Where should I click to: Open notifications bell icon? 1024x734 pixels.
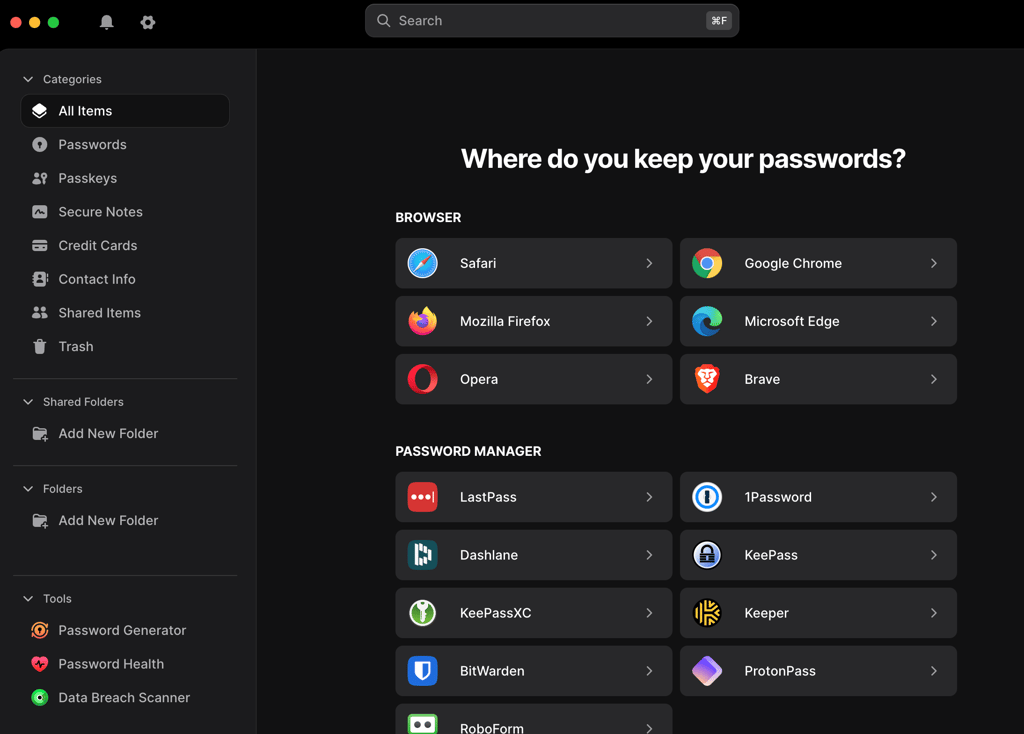(106, 22)
